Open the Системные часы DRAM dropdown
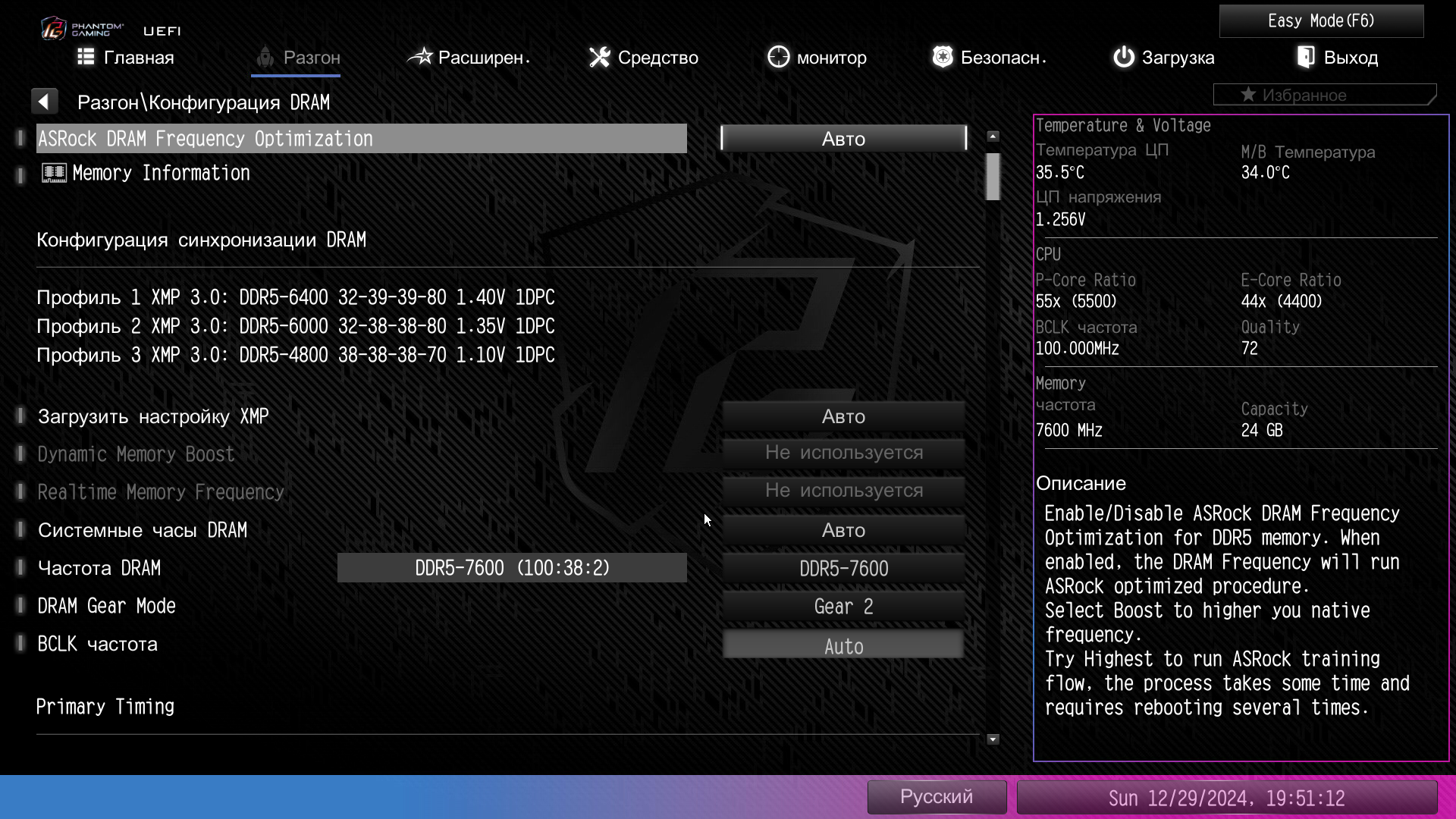This screenshot has width=1456, height=819. (x=843, y=530)
